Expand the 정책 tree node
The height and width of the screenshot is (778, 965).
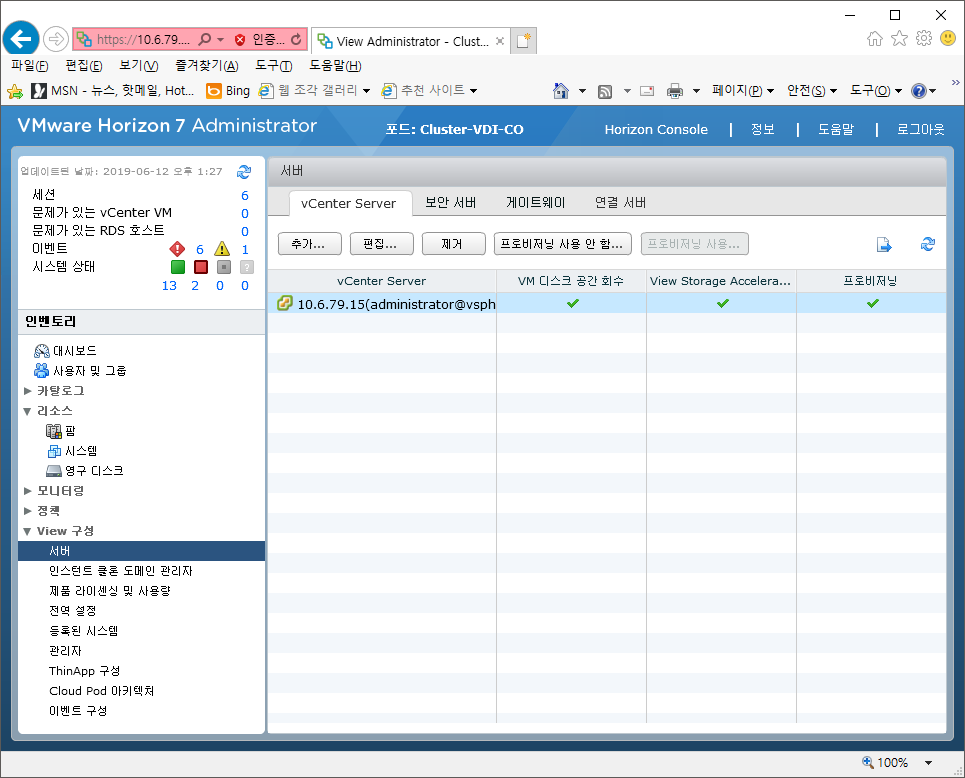[x=28, y=511]
